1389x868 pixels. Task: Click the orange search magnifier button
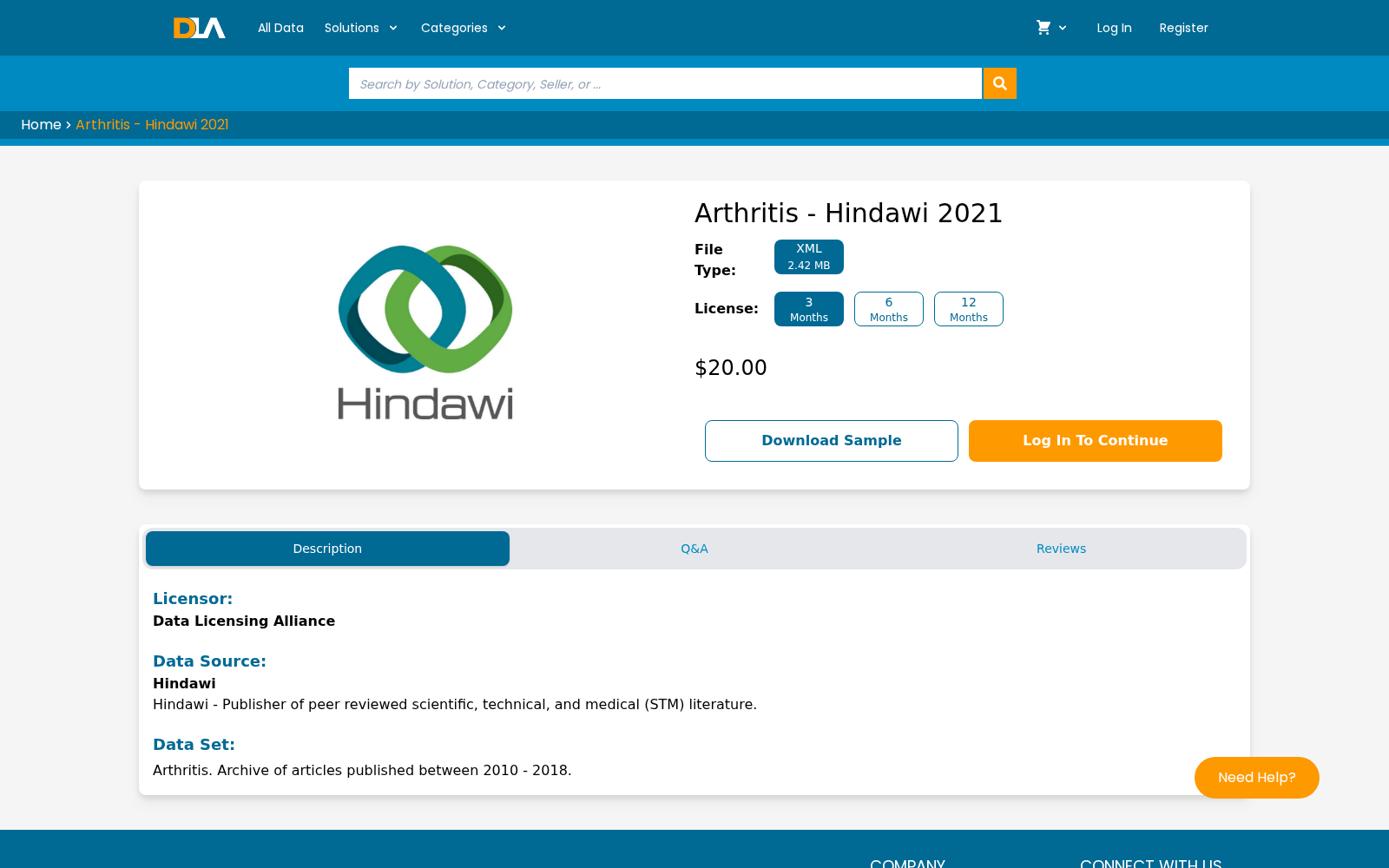(x=1000, y=83)
